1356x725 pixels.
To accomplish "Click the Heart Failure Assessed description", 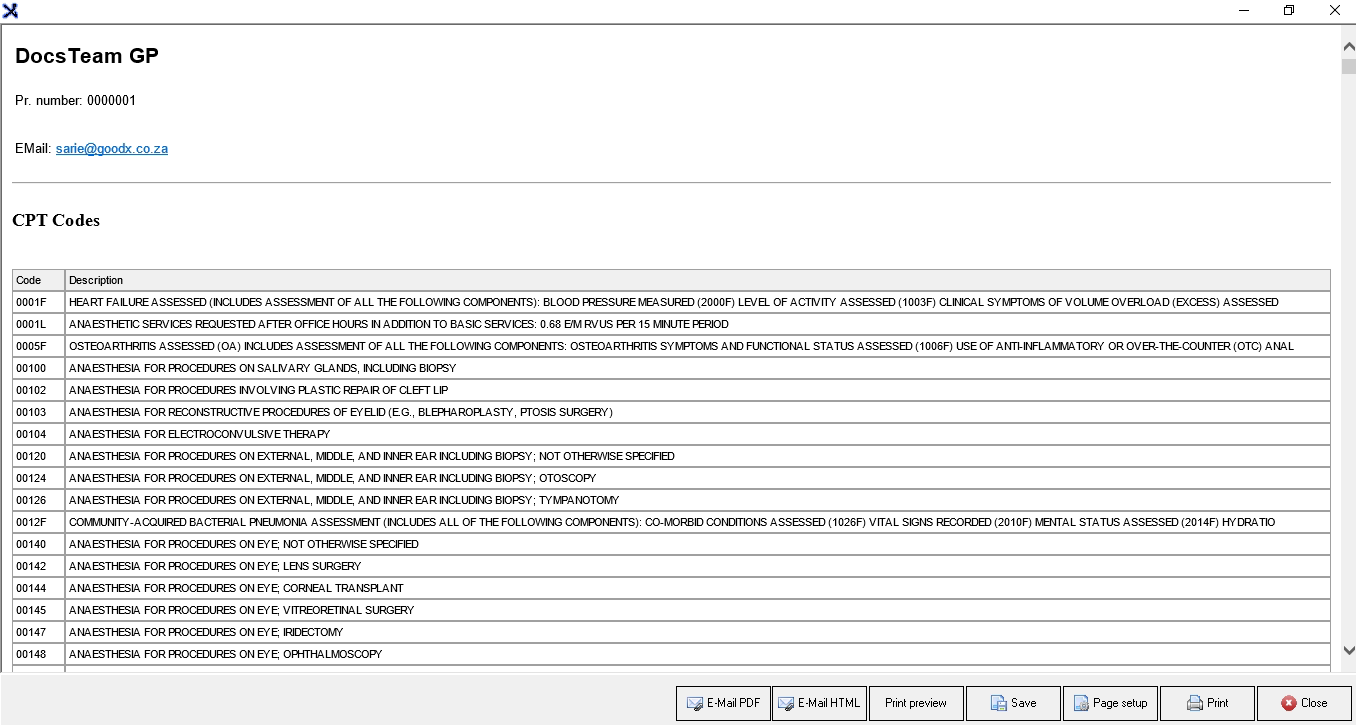I will click(x=698, y=302).
